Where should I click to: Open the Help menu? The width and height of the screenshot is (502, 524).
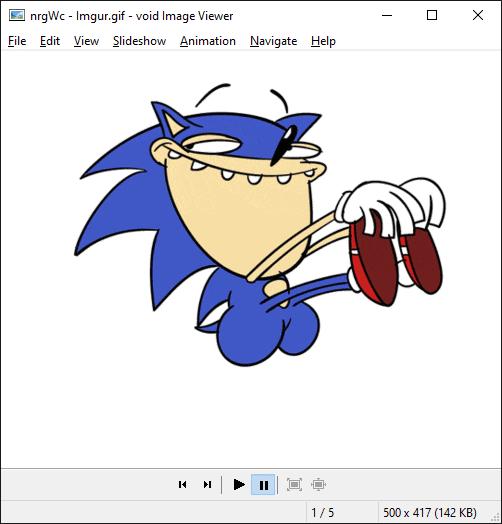(x=323, y=41)
